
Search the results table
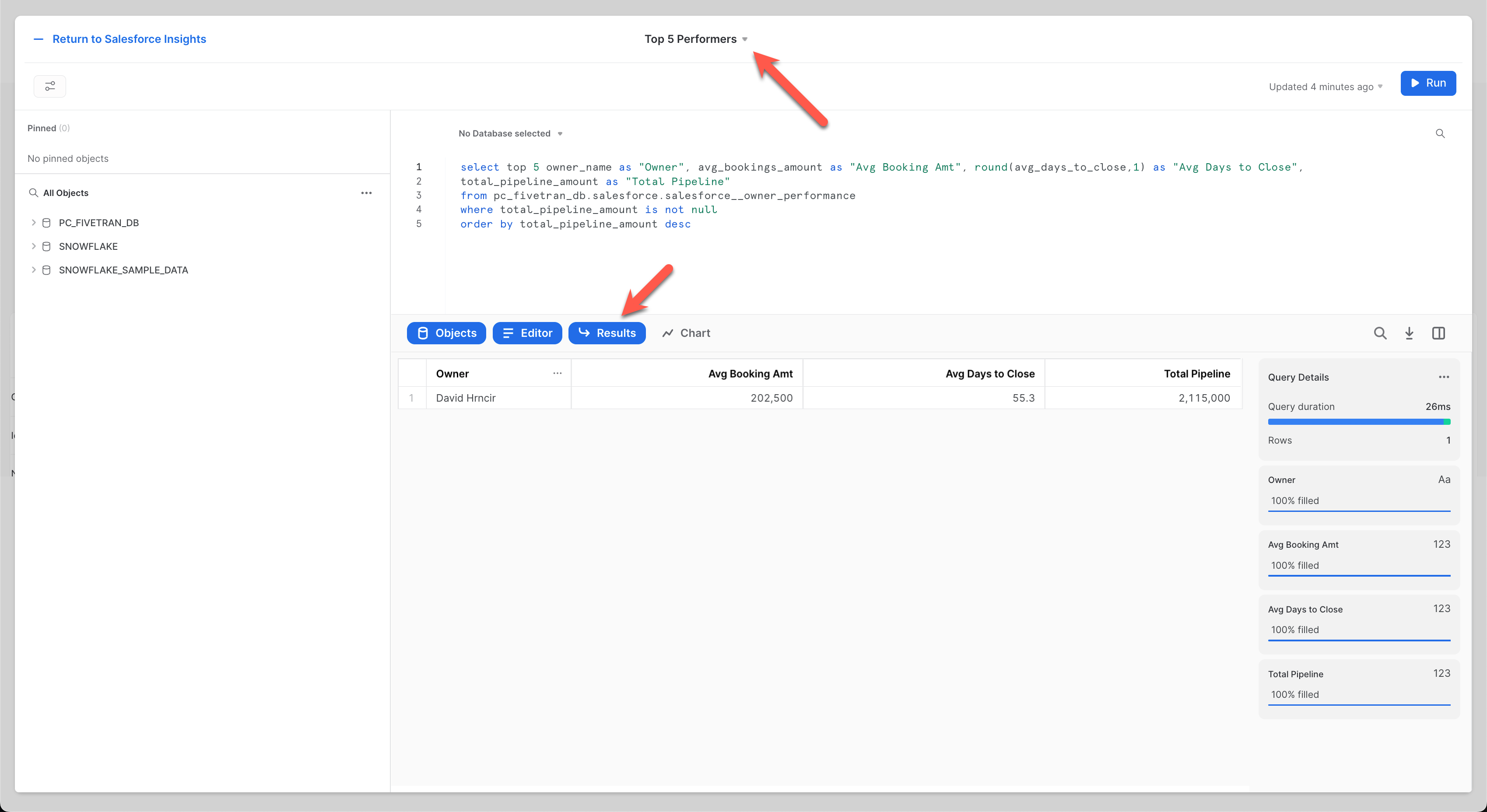click(1380, 333)
